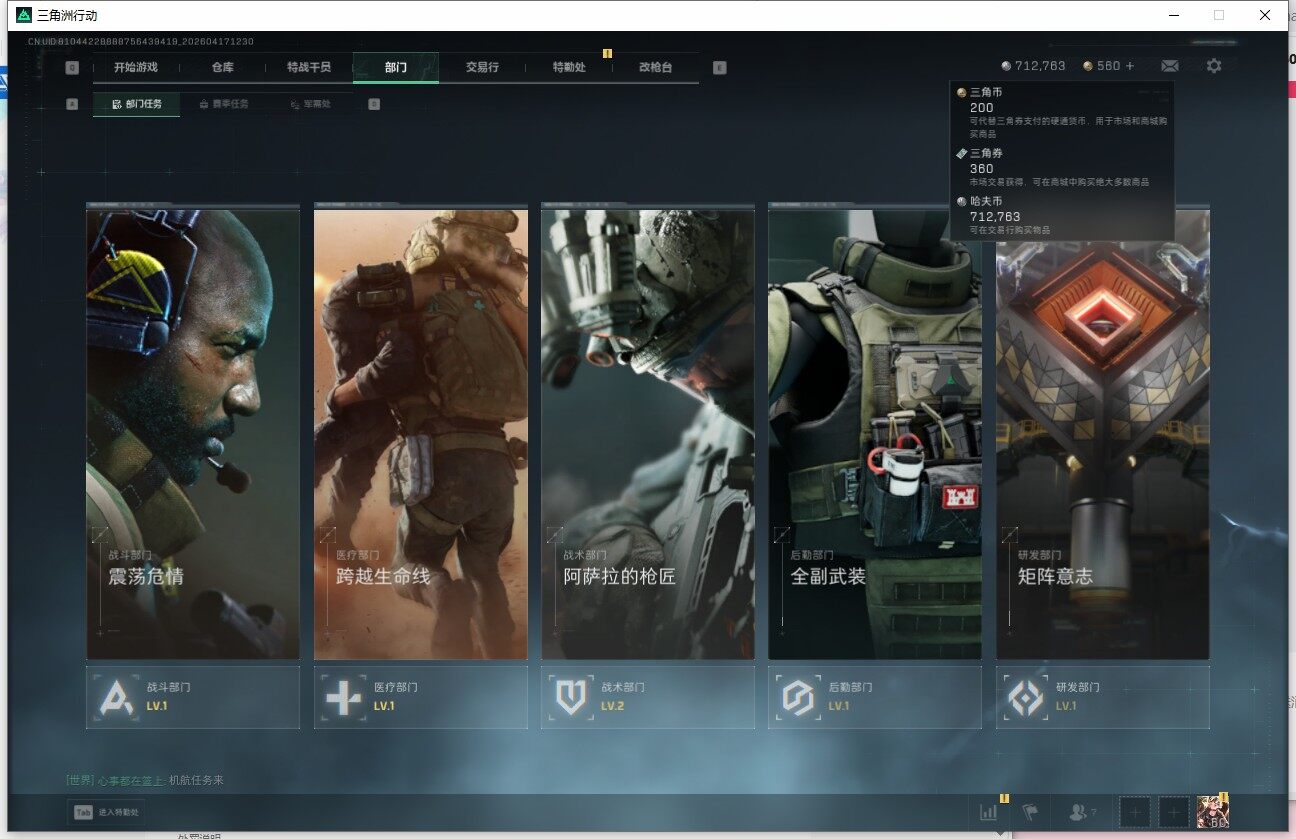Click the 哈夫币 coin icon in tooltip
Viewport: 1296px width, 839px height.
[962, 201]
